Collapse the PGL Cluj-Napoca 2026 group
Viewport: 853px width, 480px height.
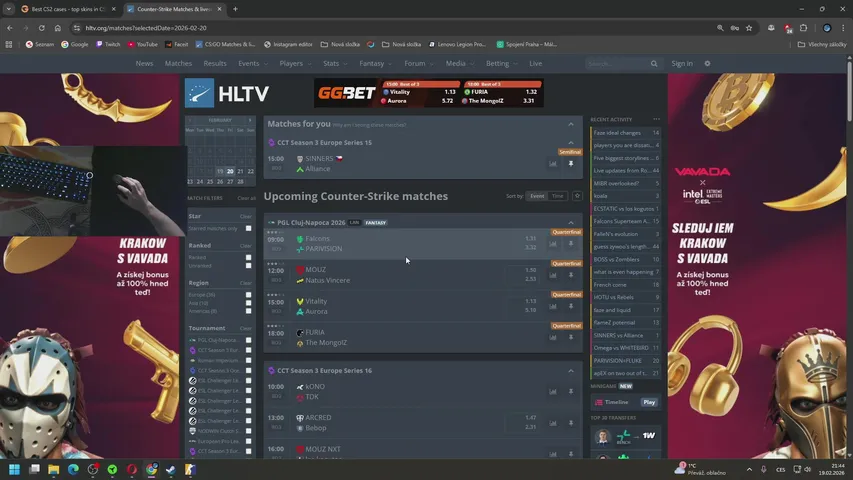(571, 223)
